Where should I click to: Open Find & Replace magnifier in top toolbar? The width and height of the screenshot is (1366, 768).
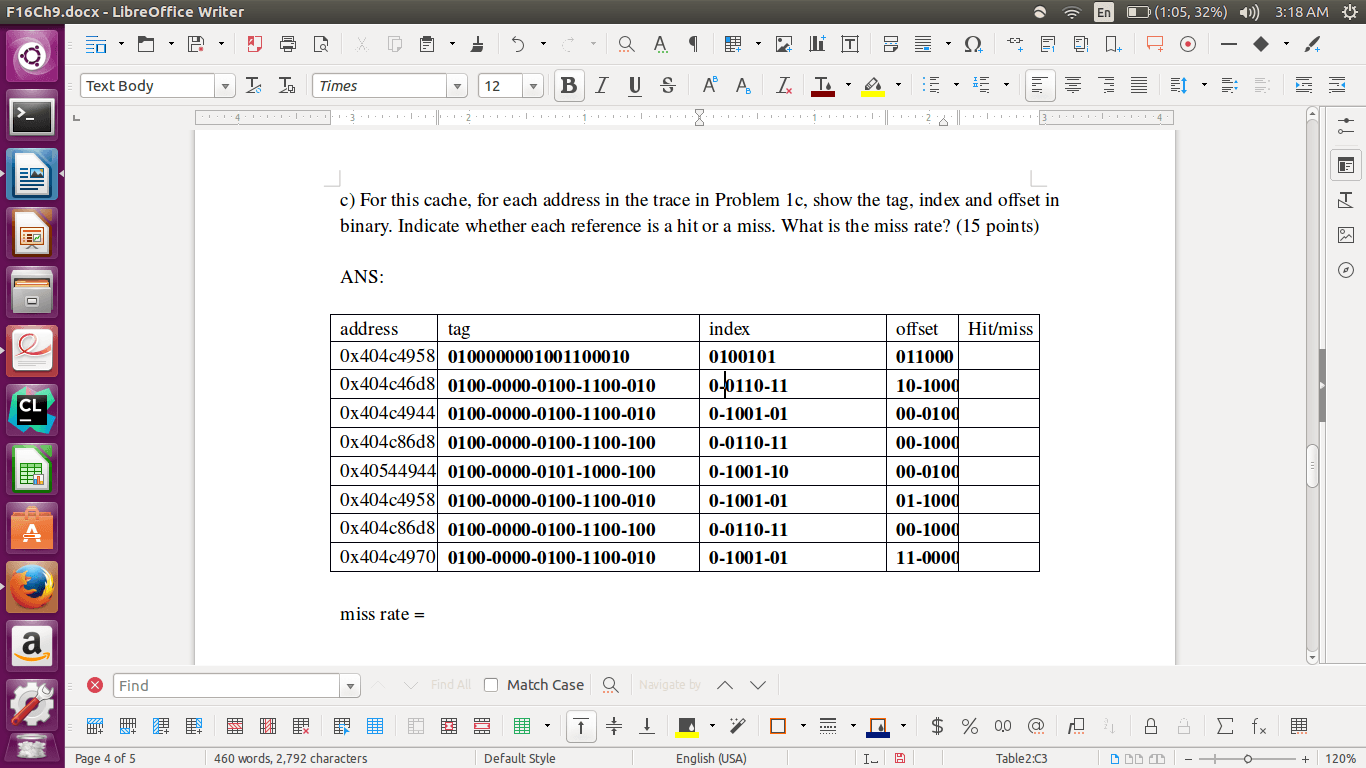[626, 44]
